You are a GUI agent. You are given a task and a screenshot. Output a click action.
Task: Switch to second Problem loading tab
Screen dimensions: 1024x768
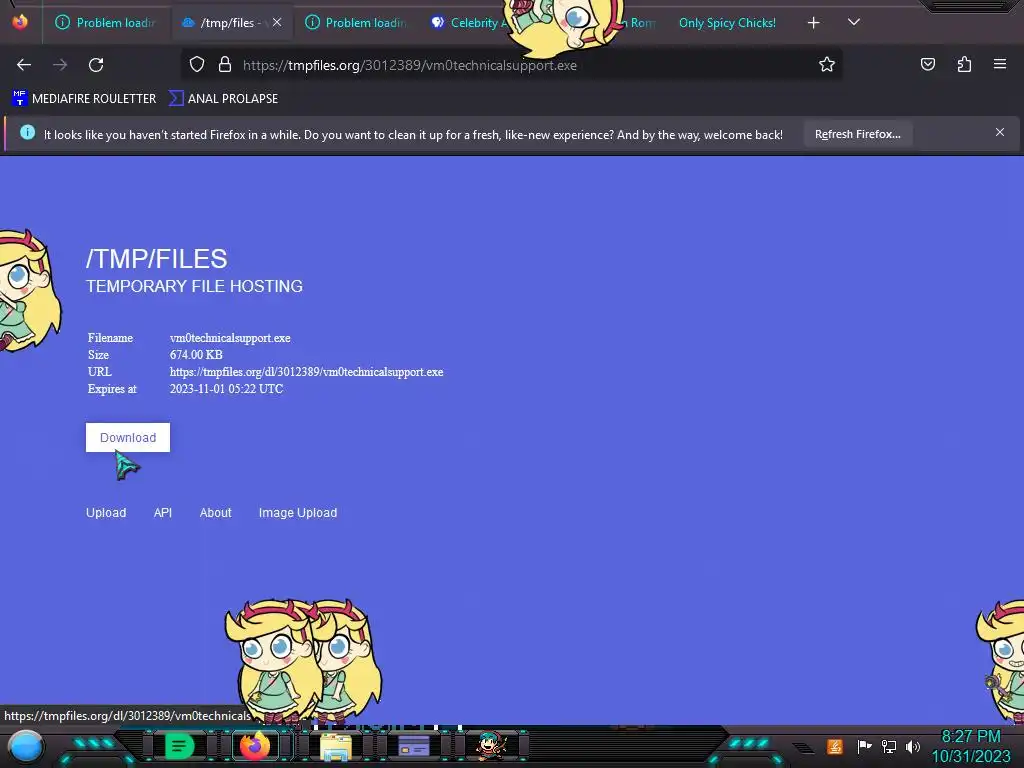pos(356,23)
